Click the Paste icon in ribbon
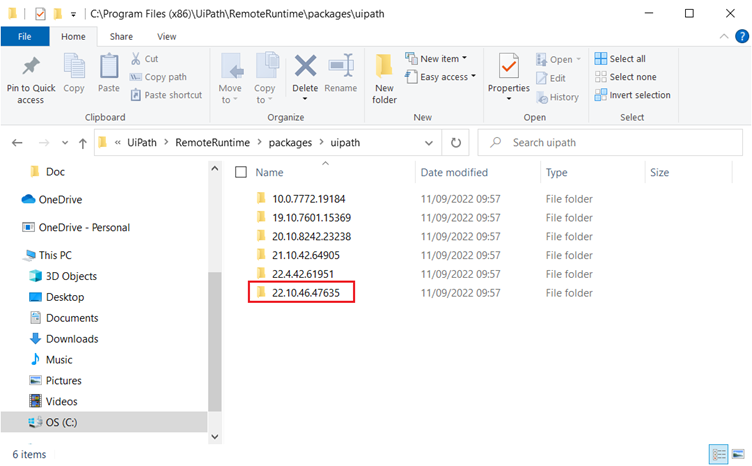 (x=109, y=68)
